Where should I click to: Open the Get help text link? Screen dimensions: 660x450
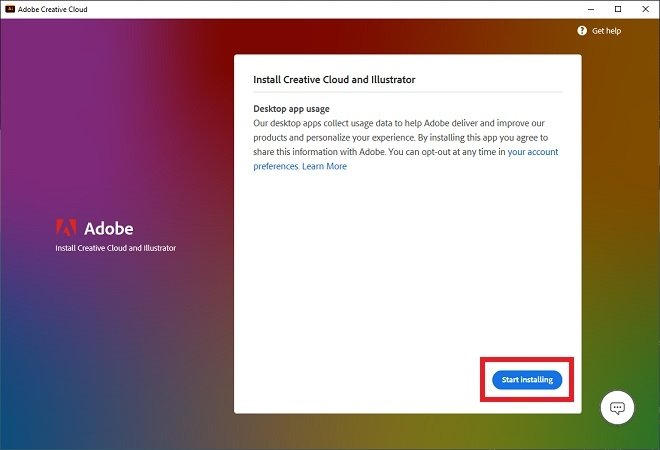coord(606,31)
